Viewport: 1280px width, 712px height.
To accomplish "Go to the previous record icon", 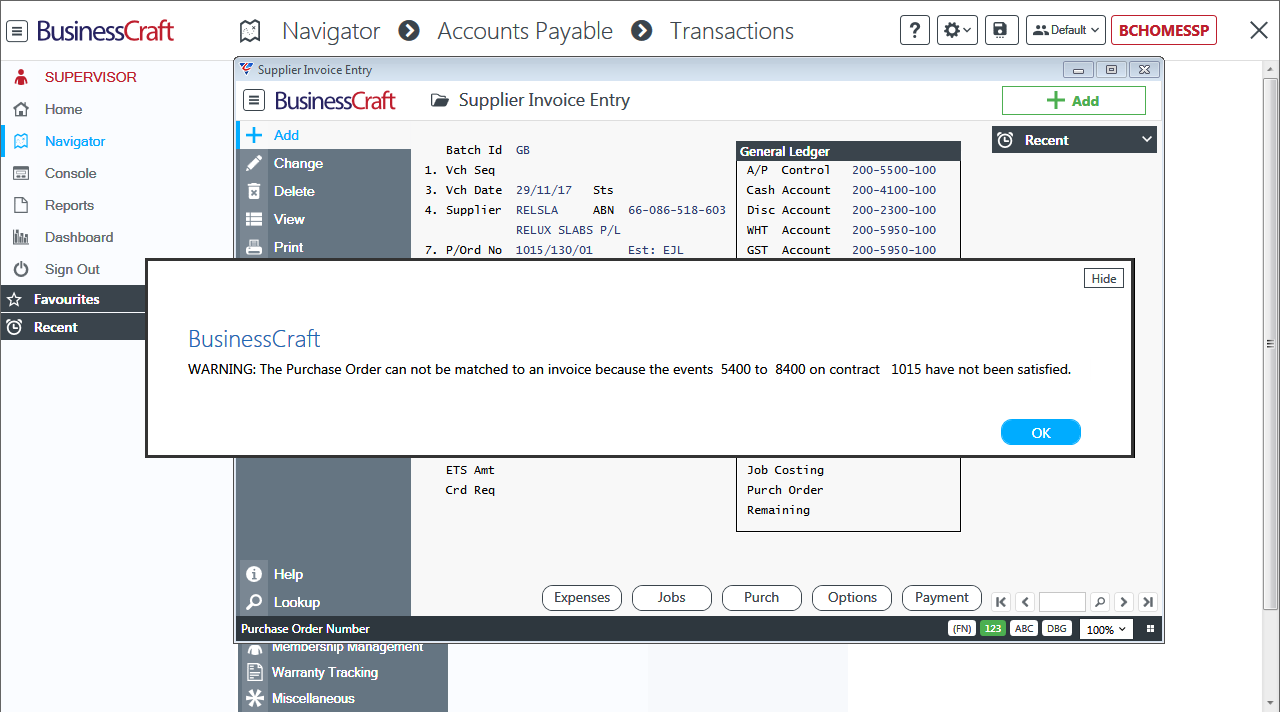I will pos(1025,602).
